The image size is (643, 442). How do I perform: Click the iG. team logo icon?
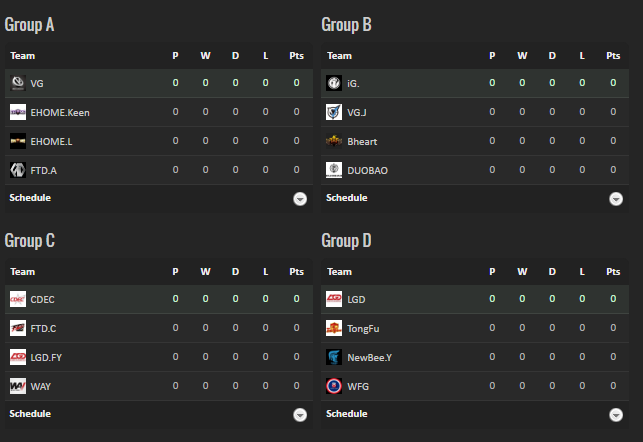click(334, 83)
